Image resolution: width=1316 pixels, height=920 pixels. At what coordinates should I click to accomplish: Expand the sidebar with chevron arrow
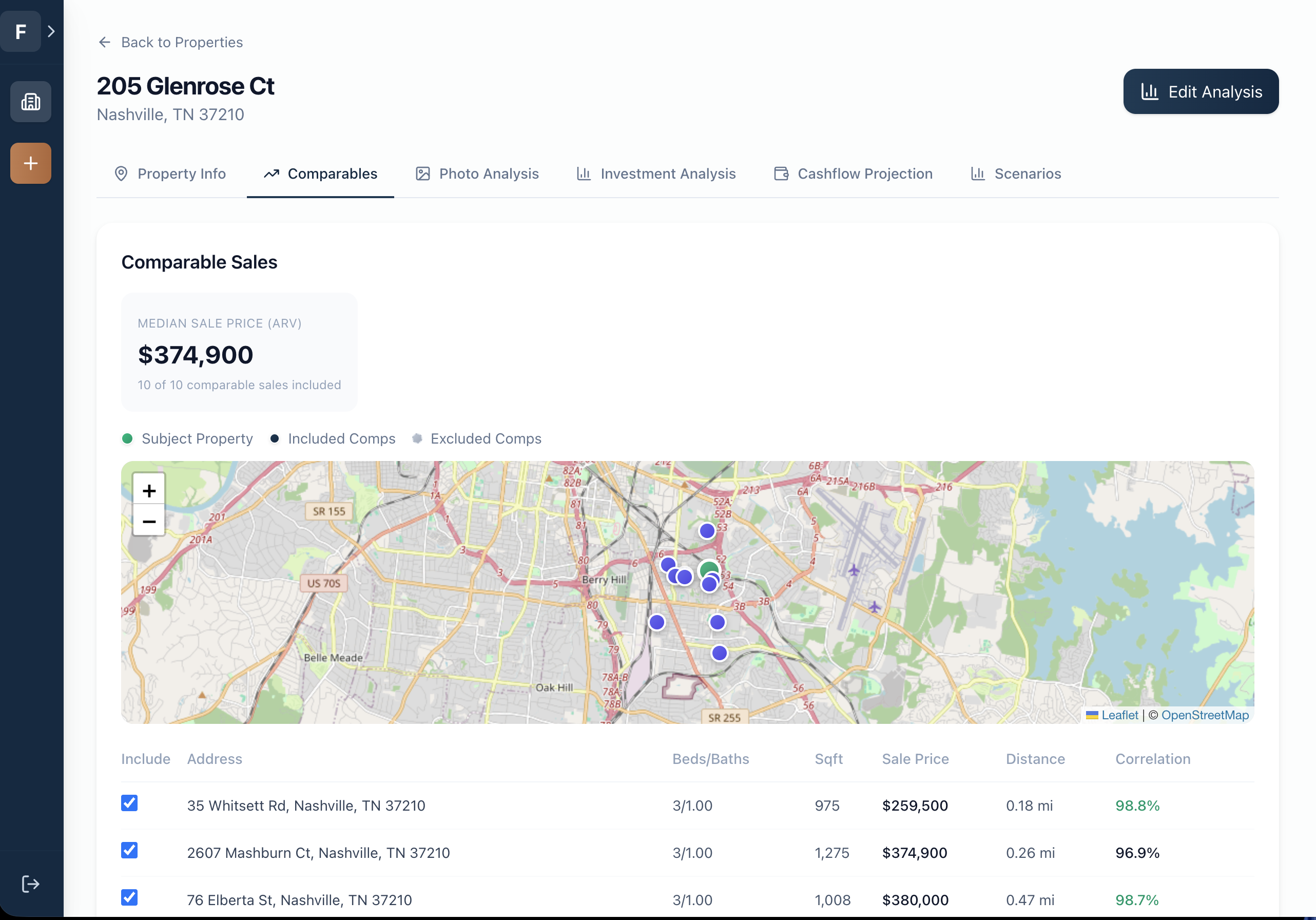(x=52, y=31)
